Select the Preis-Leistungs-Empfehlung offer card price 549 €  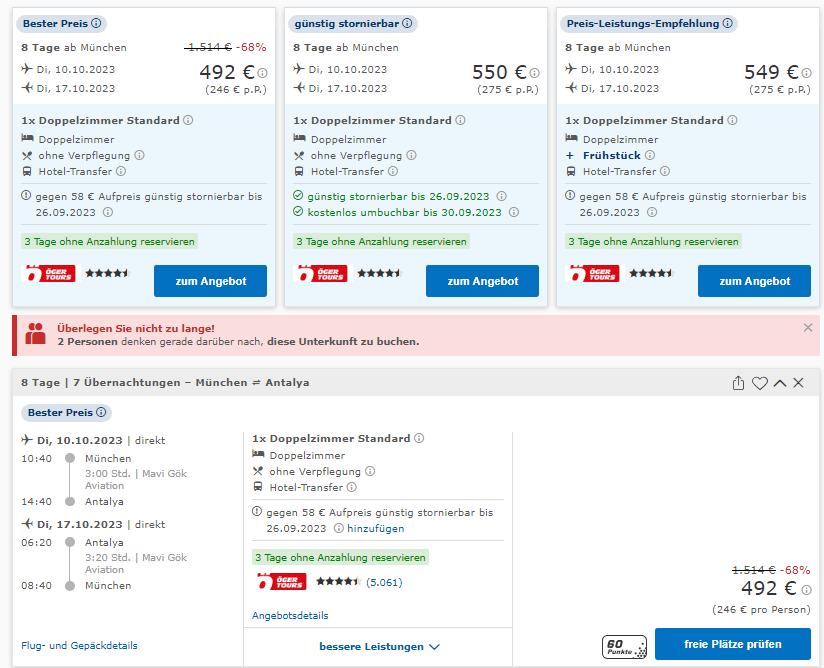coord(770,72)
